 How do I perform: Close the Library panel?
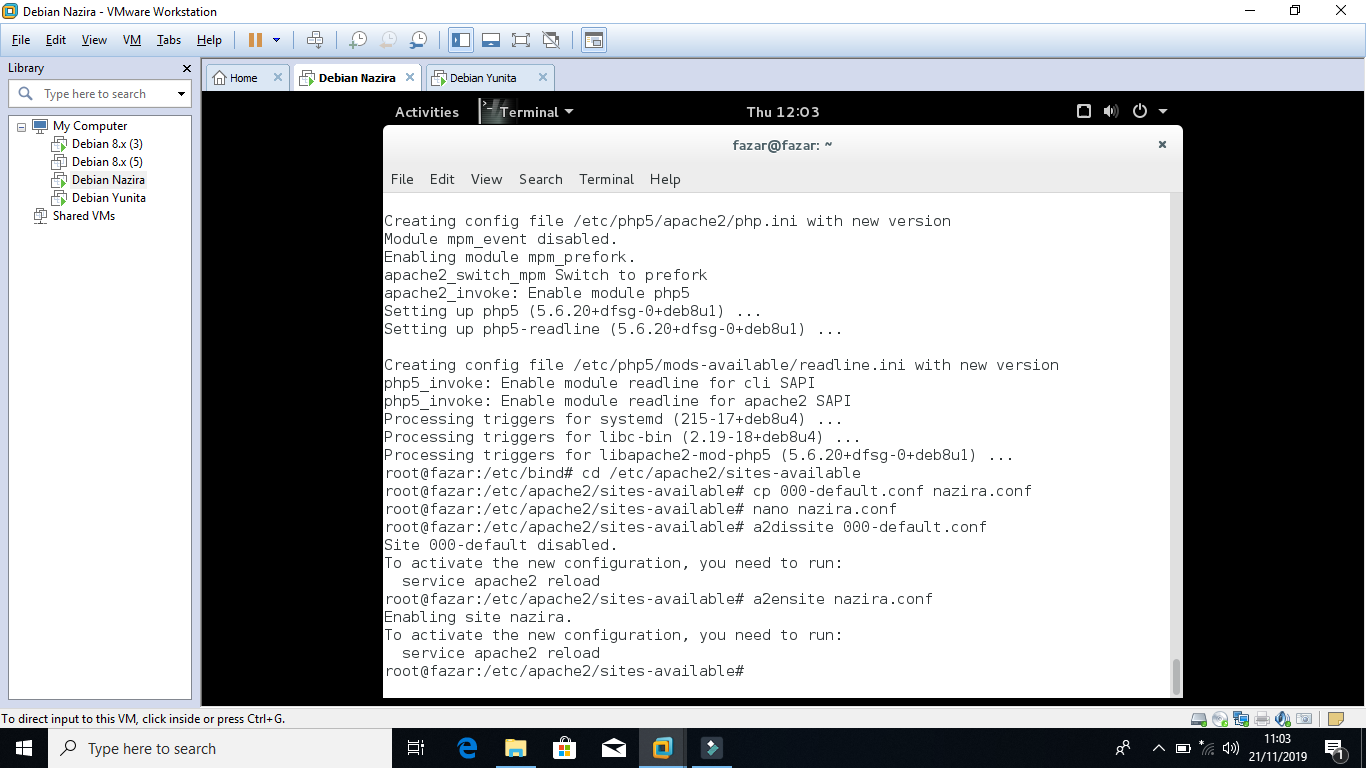[186, 68]
